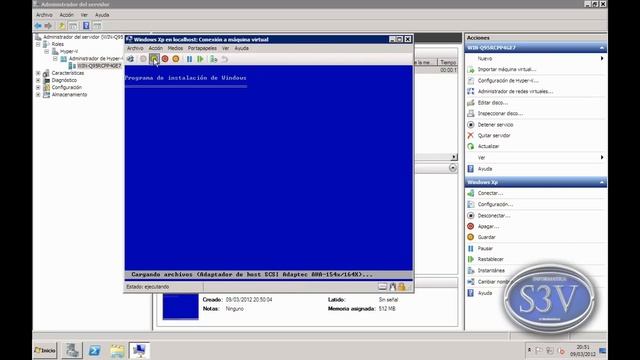Click Instantánea action for Windows Xp
The height and width of the screenshot is (360, 640).
(491, 271)
